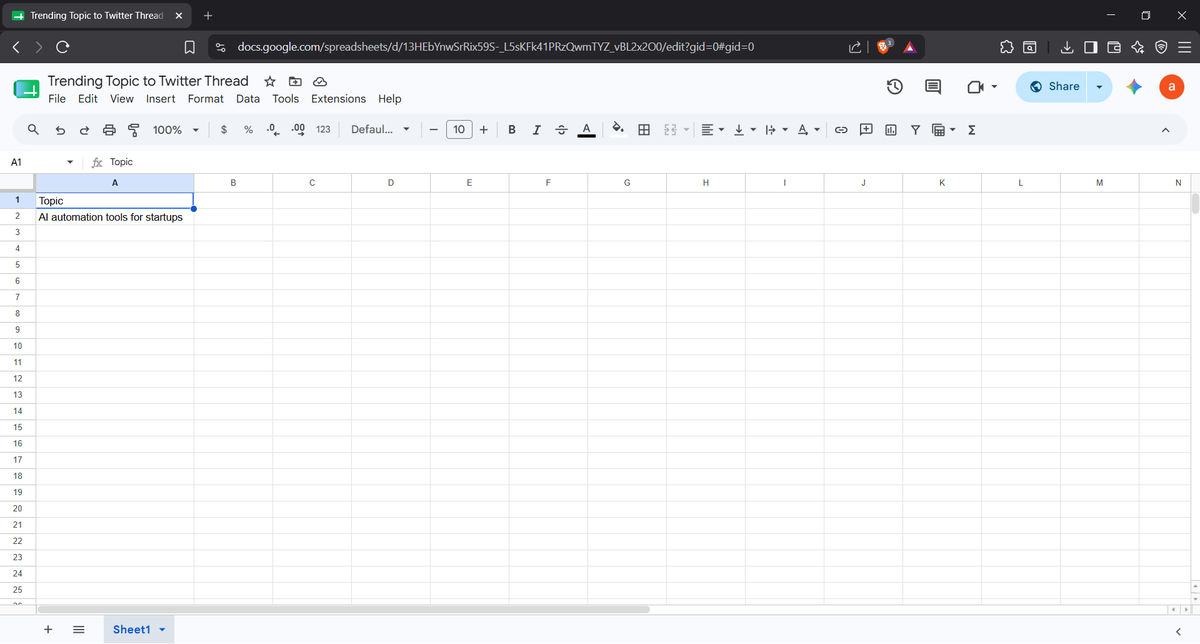Format selection as currency
The width and height of the screenshot is (1200, 644).
point(224,130)
